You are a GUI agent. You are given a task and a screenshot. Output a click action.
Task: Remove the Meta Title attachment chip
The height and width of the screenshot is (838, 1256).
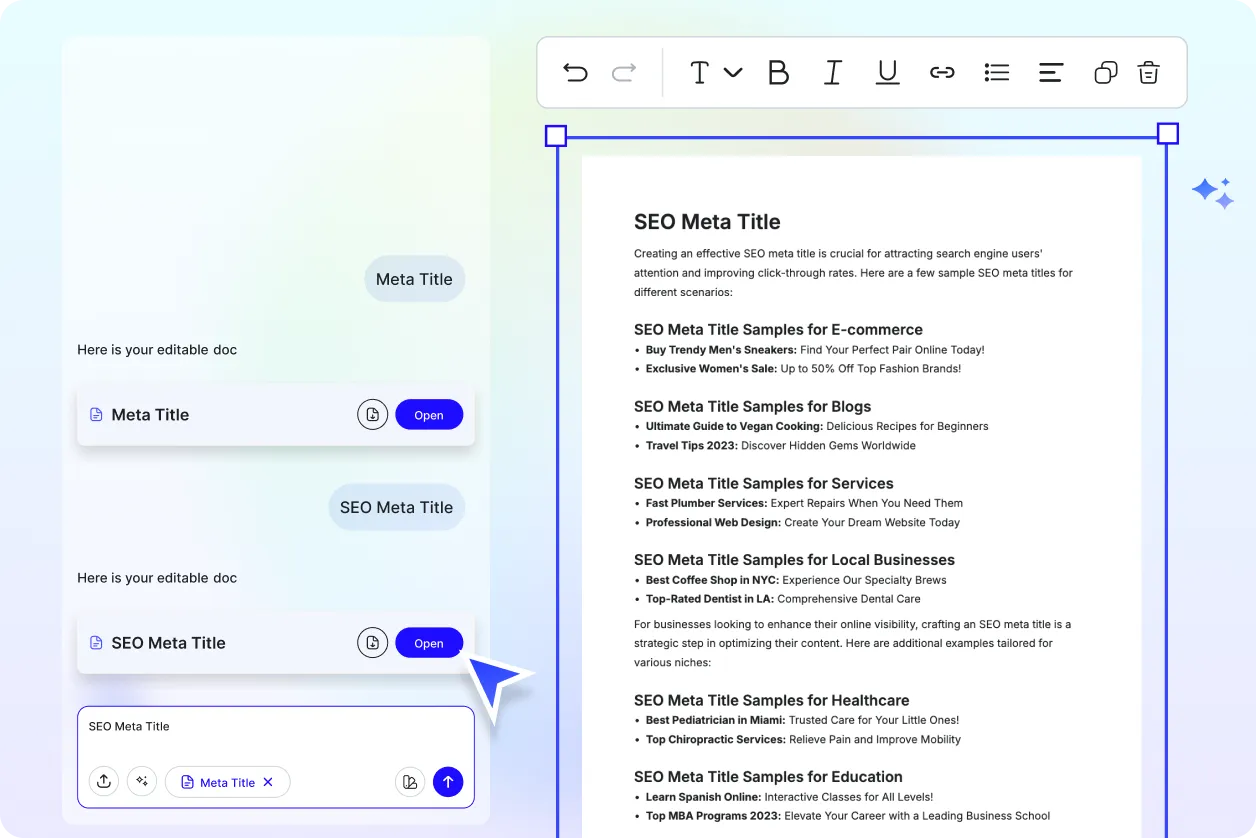click(x=268, y=782)
